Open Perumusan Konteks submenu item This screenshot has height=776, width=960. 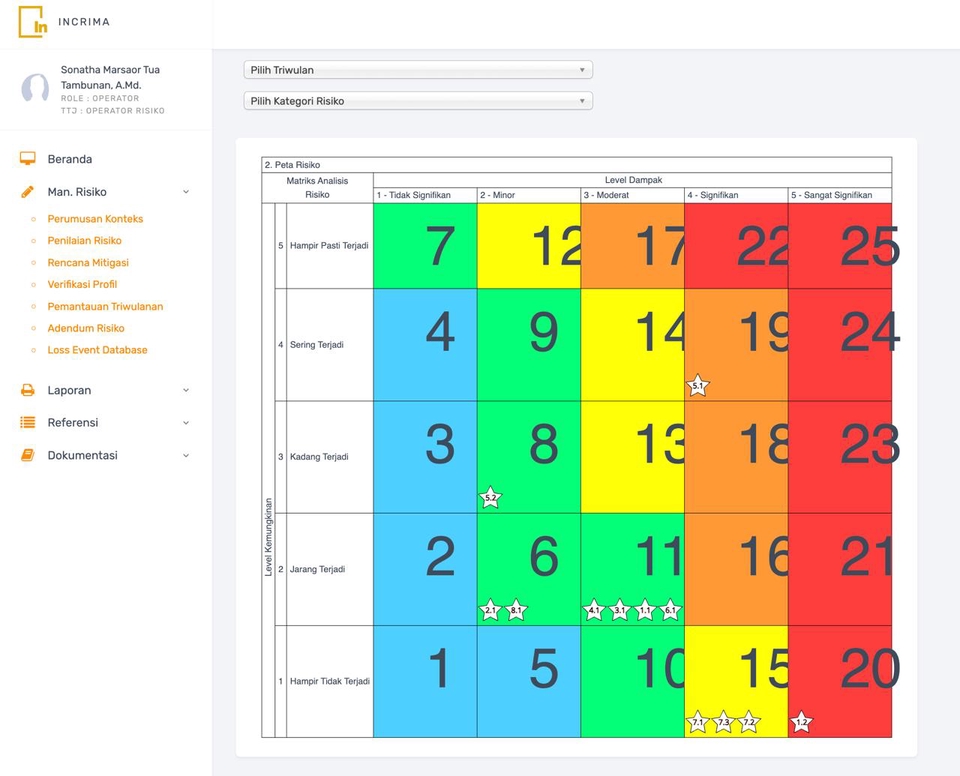coord(95,219)
